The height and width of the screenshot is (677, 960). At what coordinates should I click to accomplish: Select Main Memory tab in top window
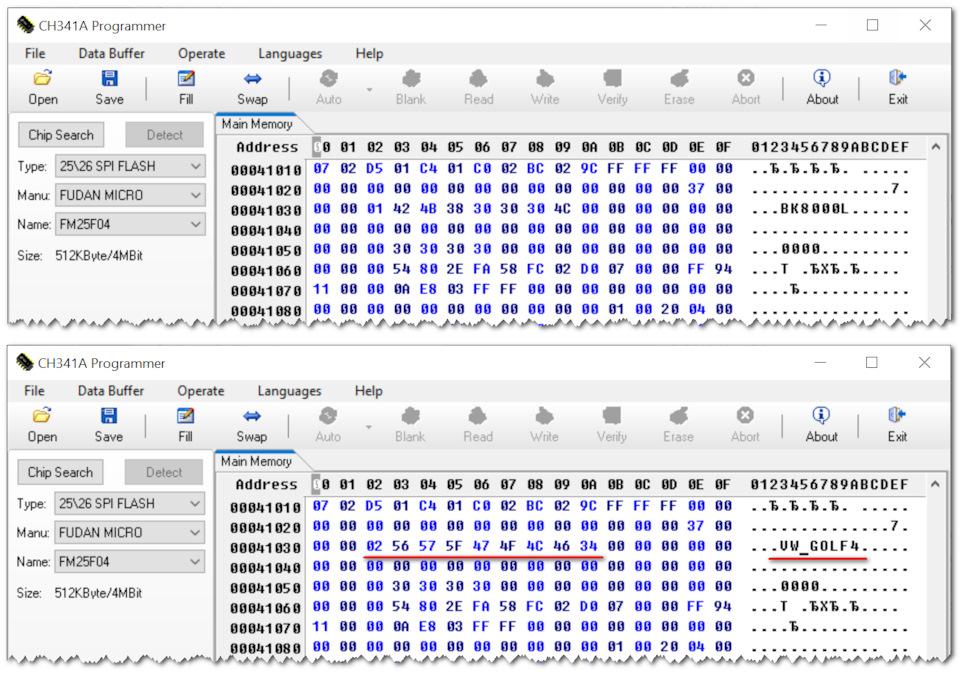[257, 124]
